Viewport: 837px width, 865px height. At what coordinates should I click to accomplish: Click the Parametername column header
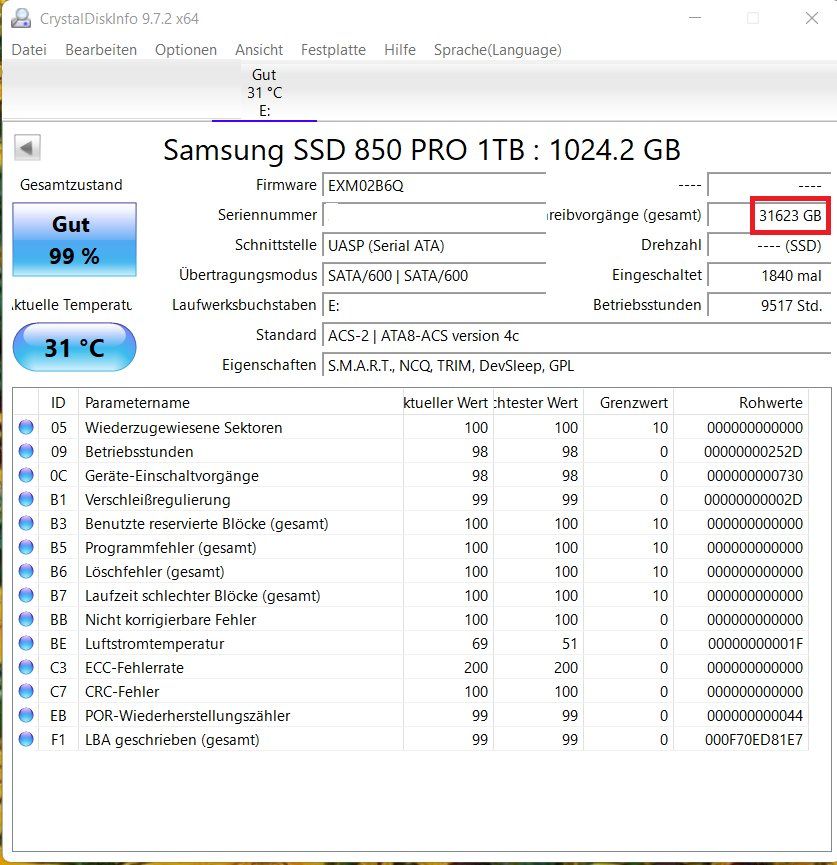tap(241, 403)
